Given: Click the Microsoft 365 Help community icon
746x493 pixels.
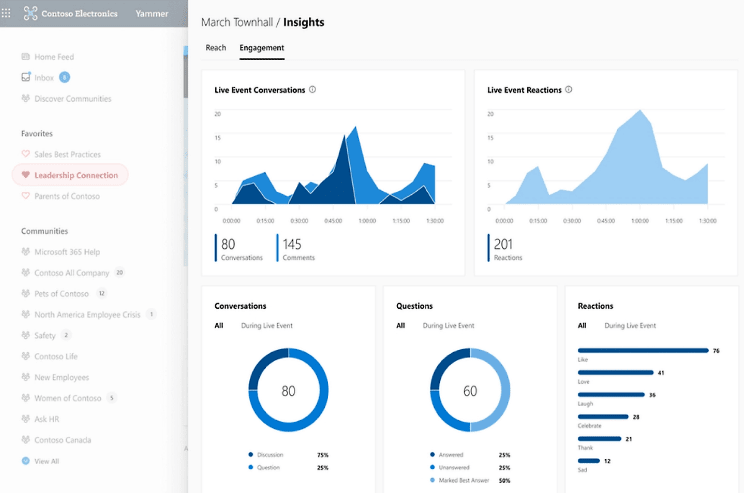Looking at the screenshot, I should [x=26, y=251].
